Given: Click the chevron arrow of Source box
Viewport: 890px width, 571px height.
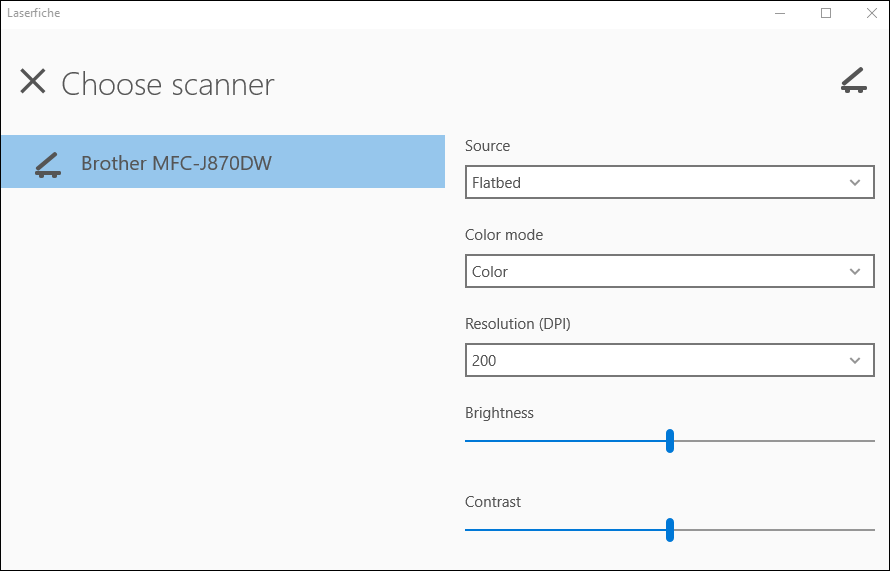Looking at the screenshot, I should (x=855, y=183).
